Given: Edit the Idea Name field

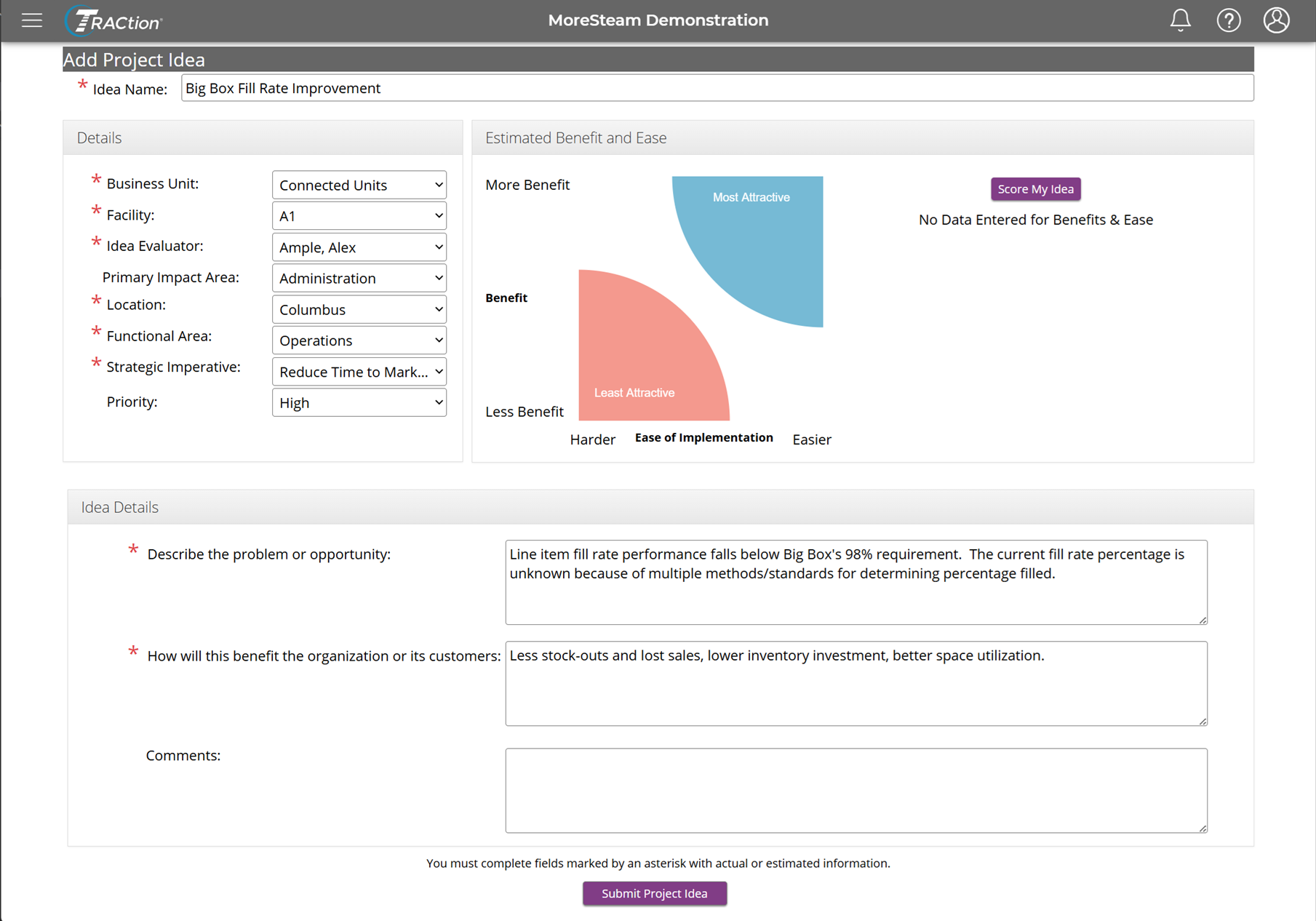Looking at the screenshot, I should click(717, 88).
